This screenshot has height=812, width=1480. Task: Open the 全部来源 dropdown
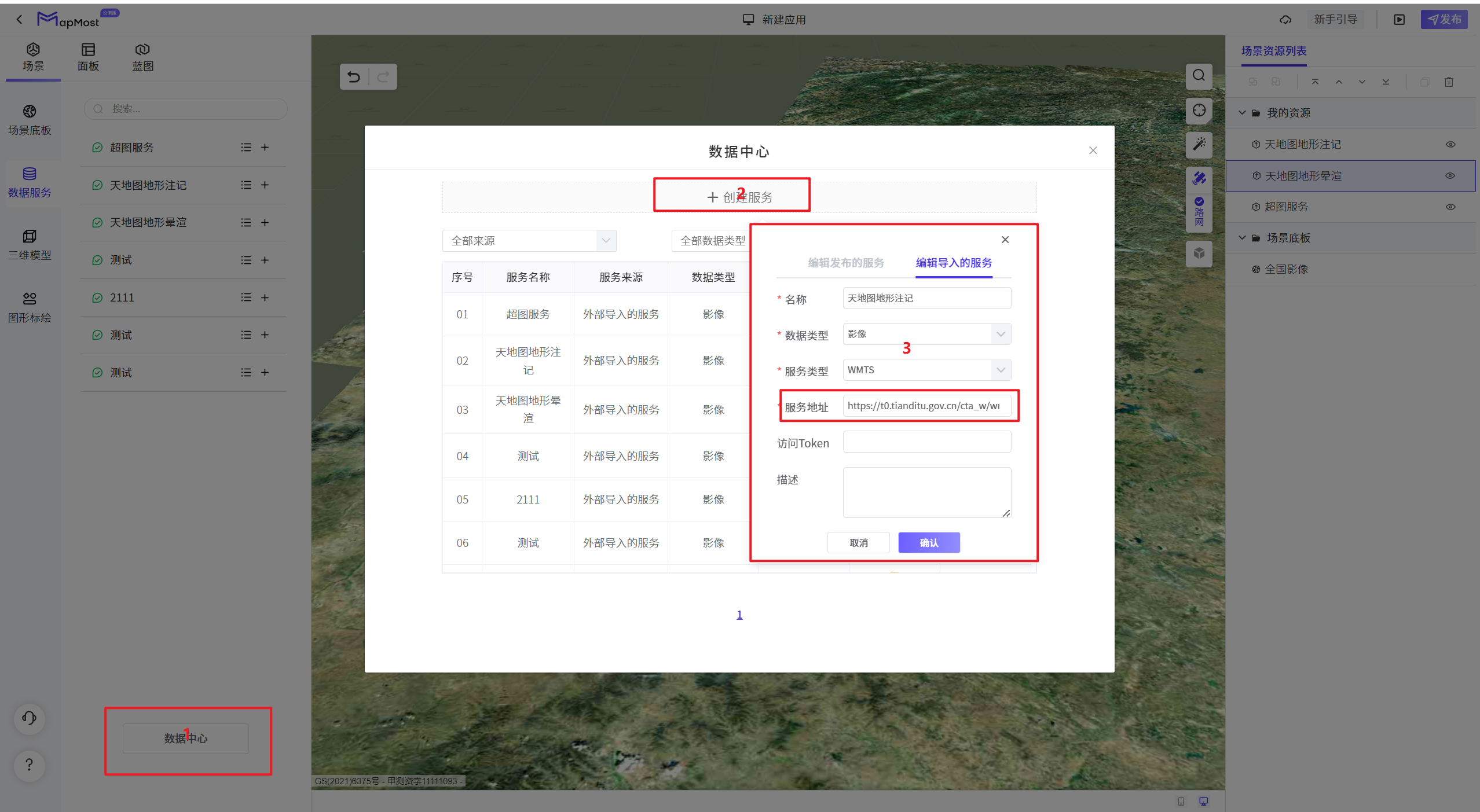[x=529, y=241]
